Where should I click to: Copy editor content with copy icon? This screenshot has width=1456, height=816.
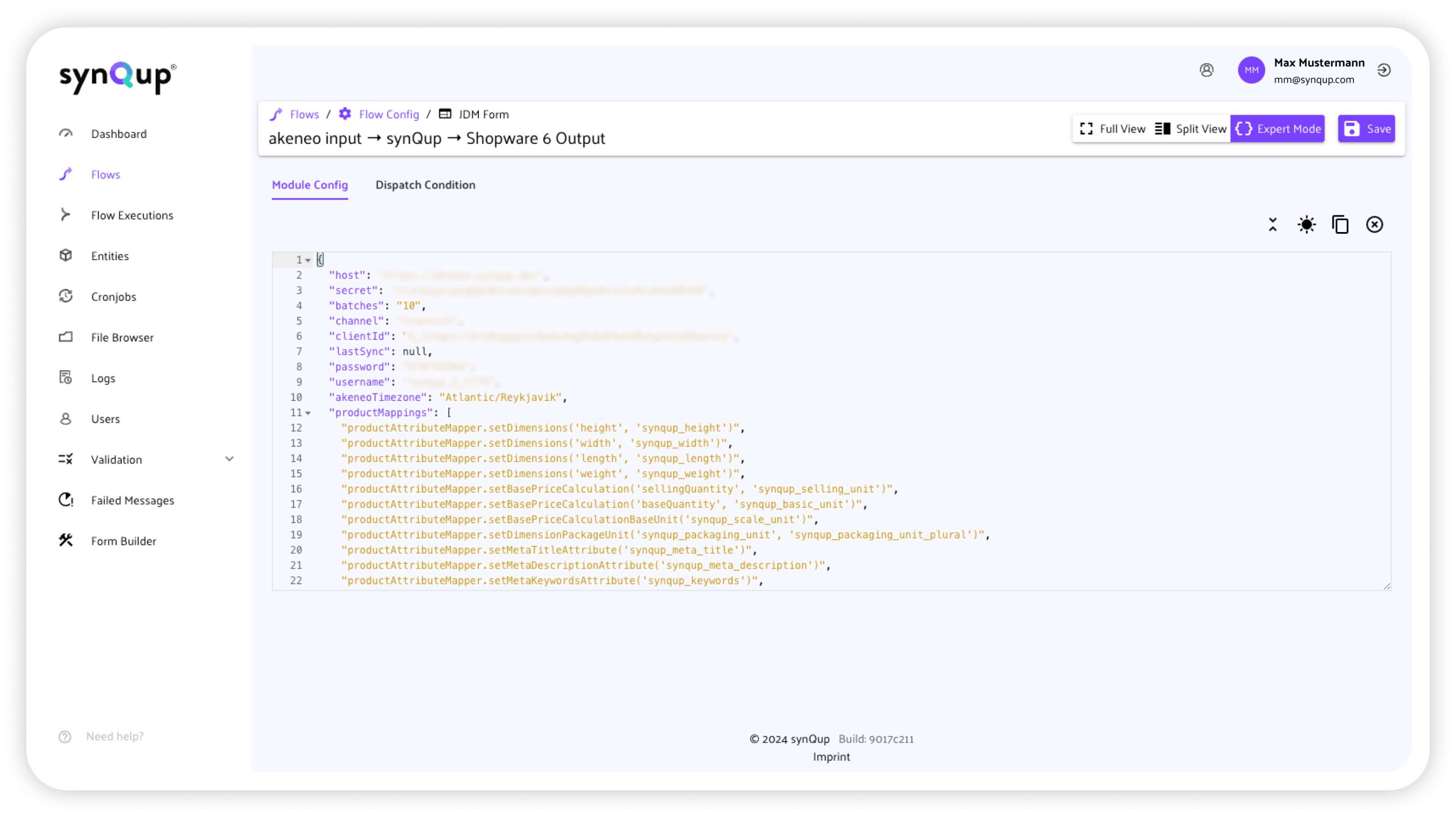pos(1341,225)
